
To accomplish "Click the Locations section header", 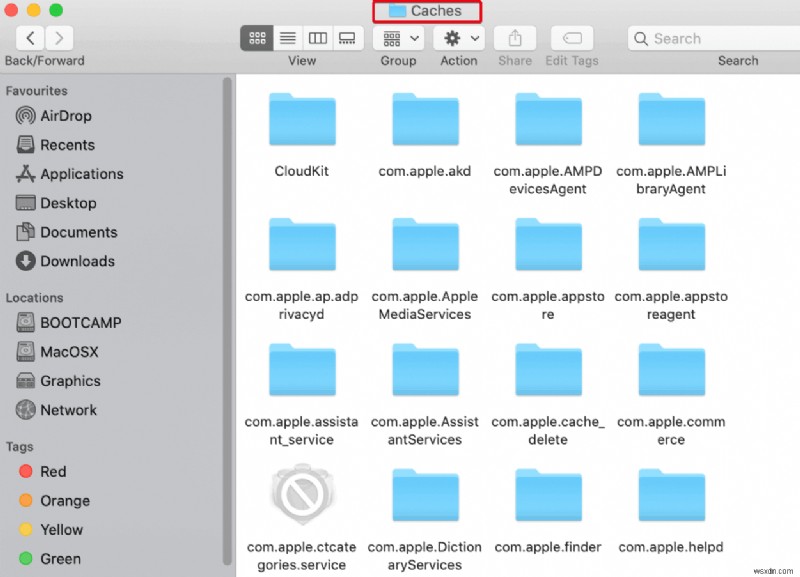I will click(x=35, y=297).
